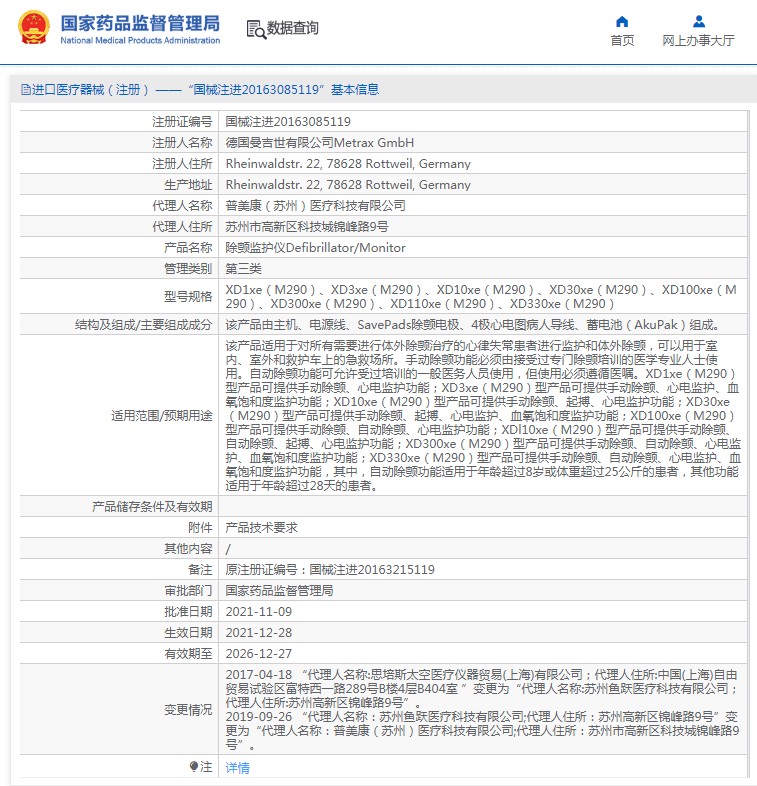This screenshot has width=757, height=786.
Task: Select expiry date 2026-12-27
Action: (x=259, y=654)
